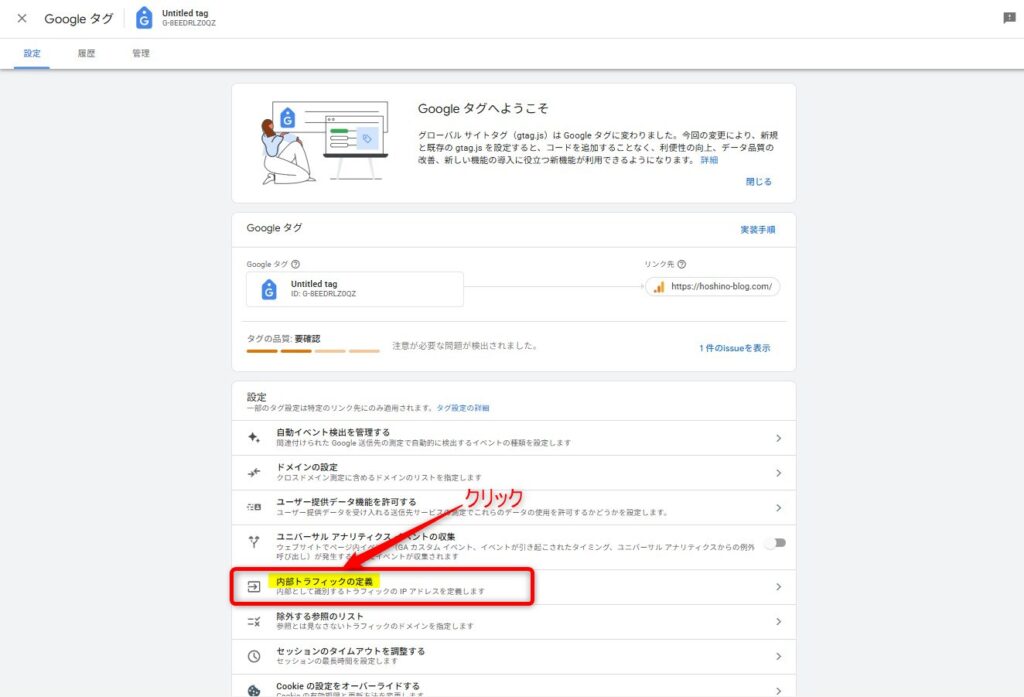Select the ドメインの設定 cross-domain icon

[253, 471]
